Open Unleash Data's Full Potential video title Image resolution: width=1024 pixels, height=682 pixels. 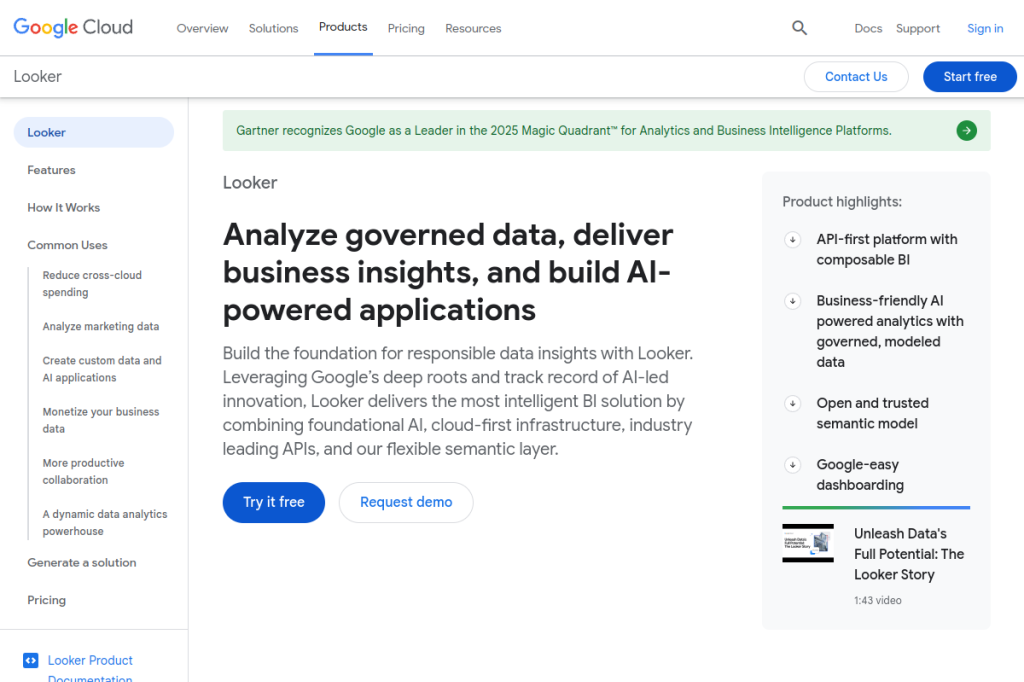click(x=909, y=554)
